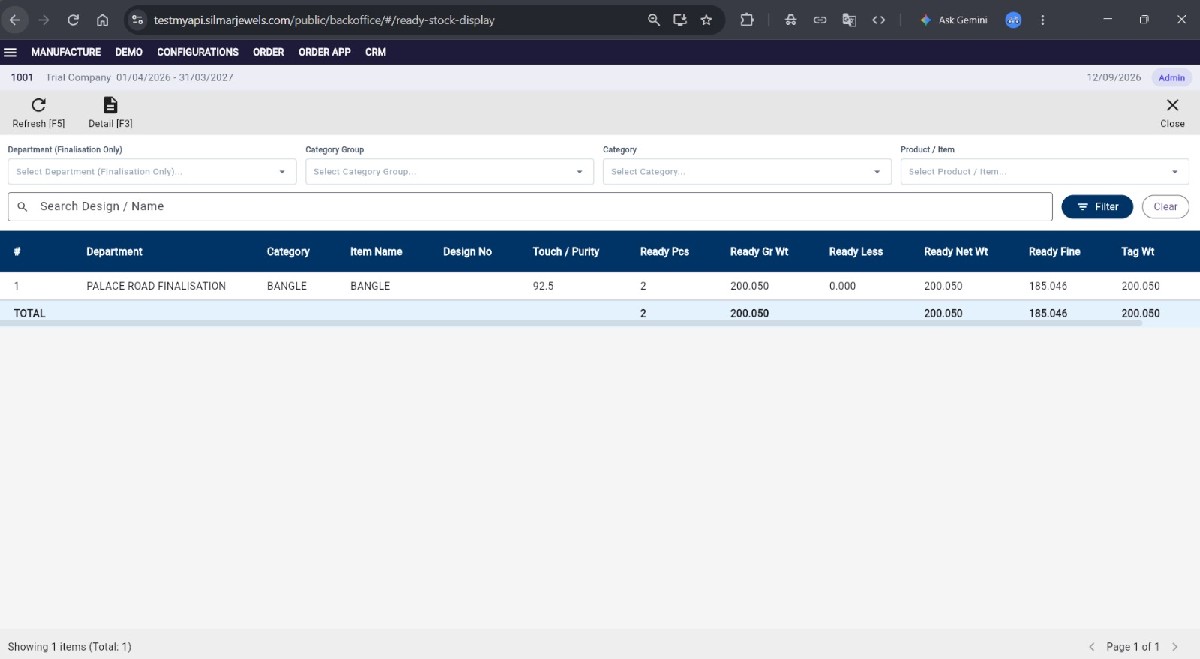Click the purity value 92.5
Screen dimensions: 1200x659
(x=543, y=286)
